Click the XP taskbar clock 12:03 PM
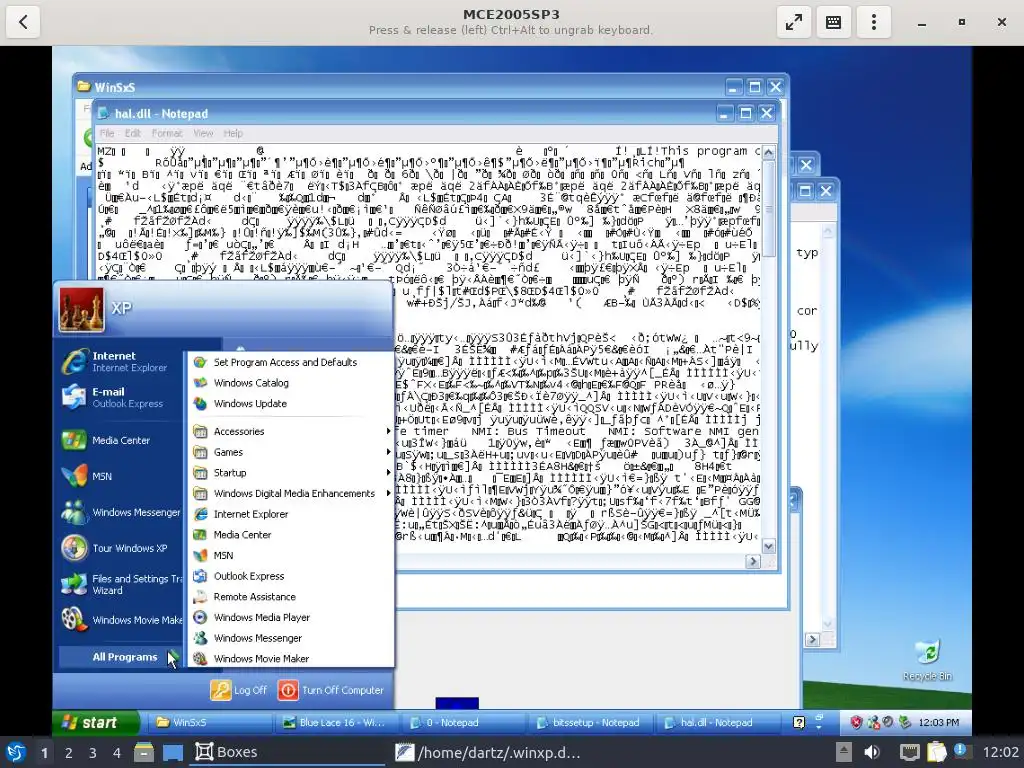Viewport: 1024px width, 768px height. coord(938,722)
